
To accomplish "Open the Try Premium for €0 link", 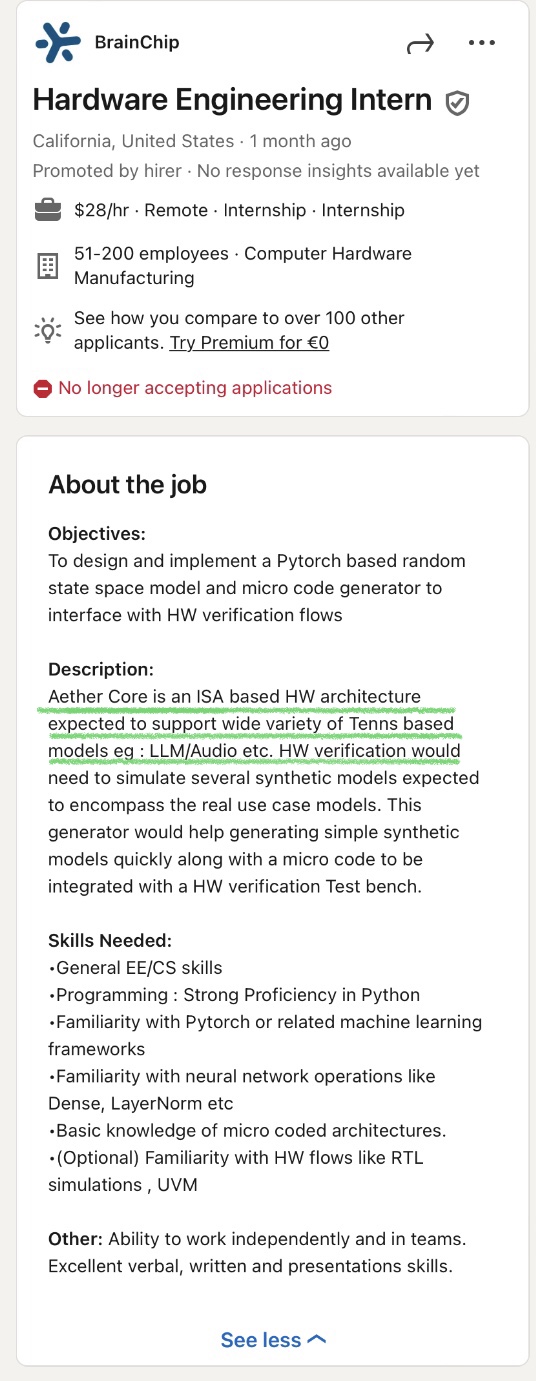I will (249, 343).
